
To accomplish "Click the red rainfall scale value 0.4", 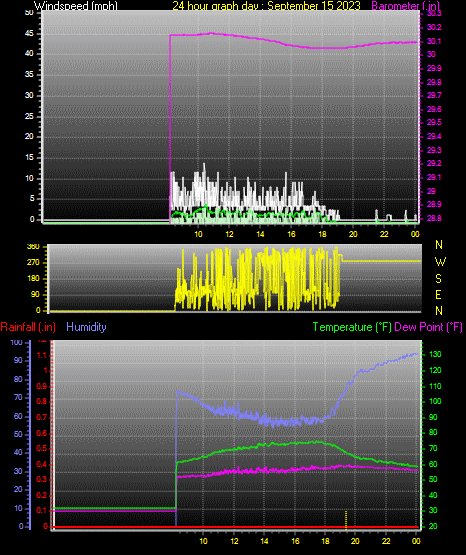I will tap(42, 464).
